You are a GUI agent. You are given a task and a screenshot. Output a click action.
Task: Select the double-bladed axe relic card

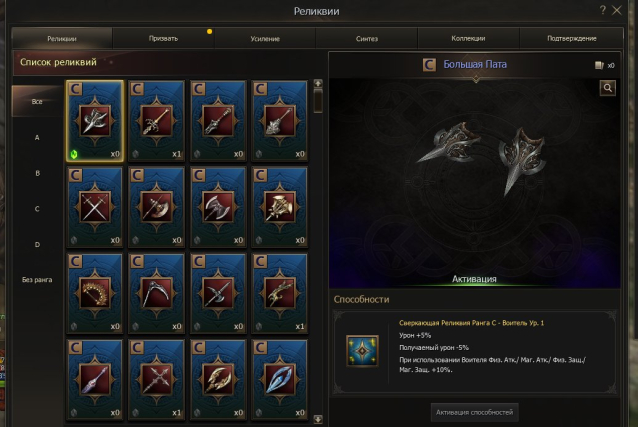218,207
